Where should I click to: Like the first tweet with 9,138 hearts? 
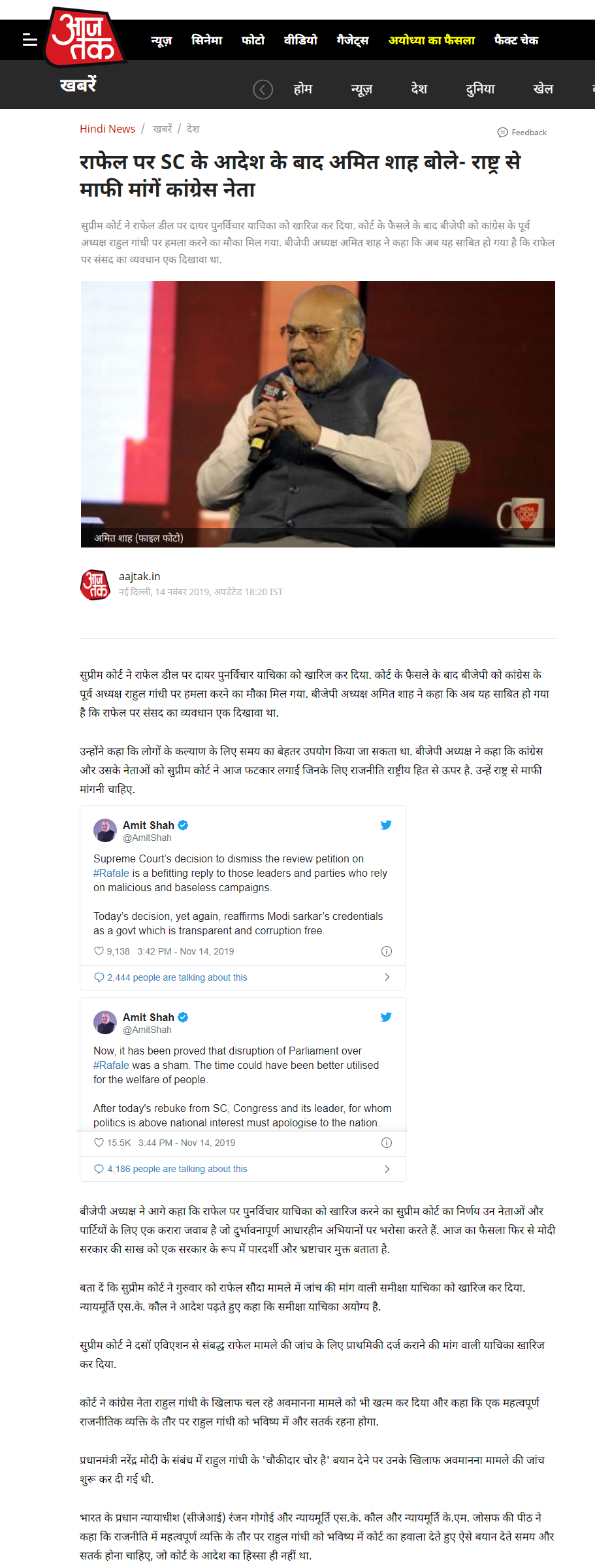(99, 951)
